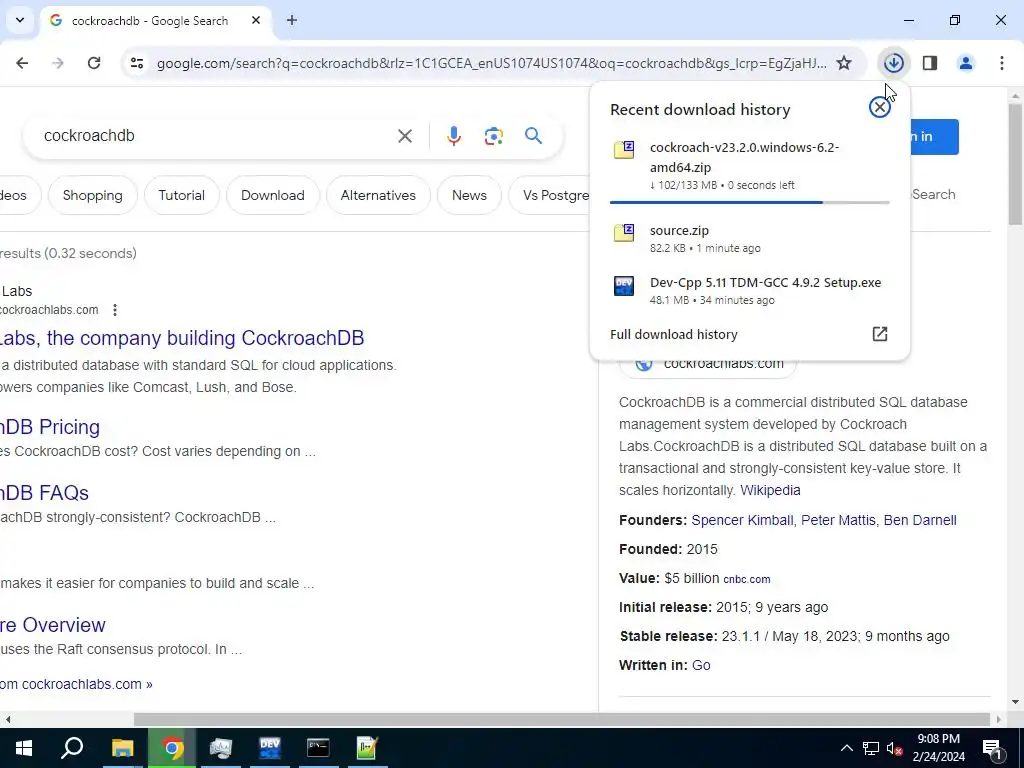Click the muted volume tray icon
The width and height of the screenshot is (1024, 768).
(895, 748)
